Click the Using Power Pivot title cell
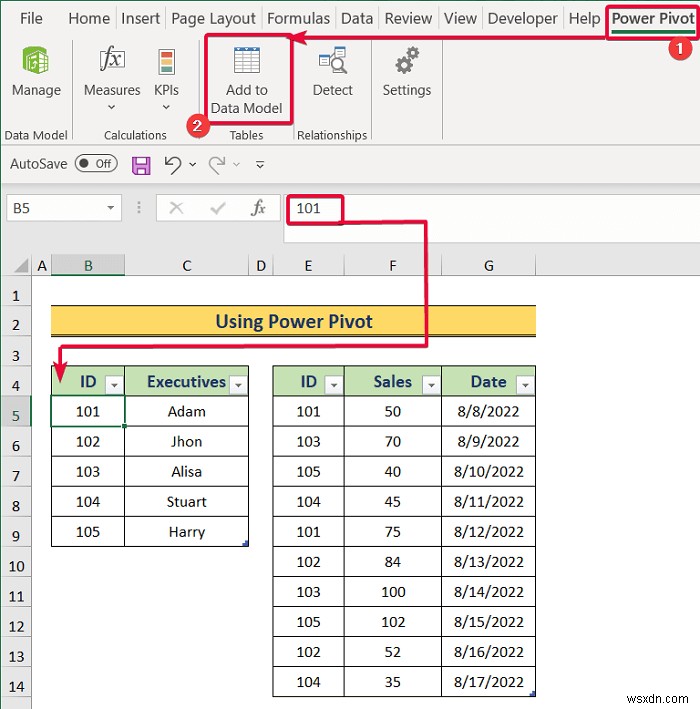This screenshot has width=700, height=709. coord(293,321)
